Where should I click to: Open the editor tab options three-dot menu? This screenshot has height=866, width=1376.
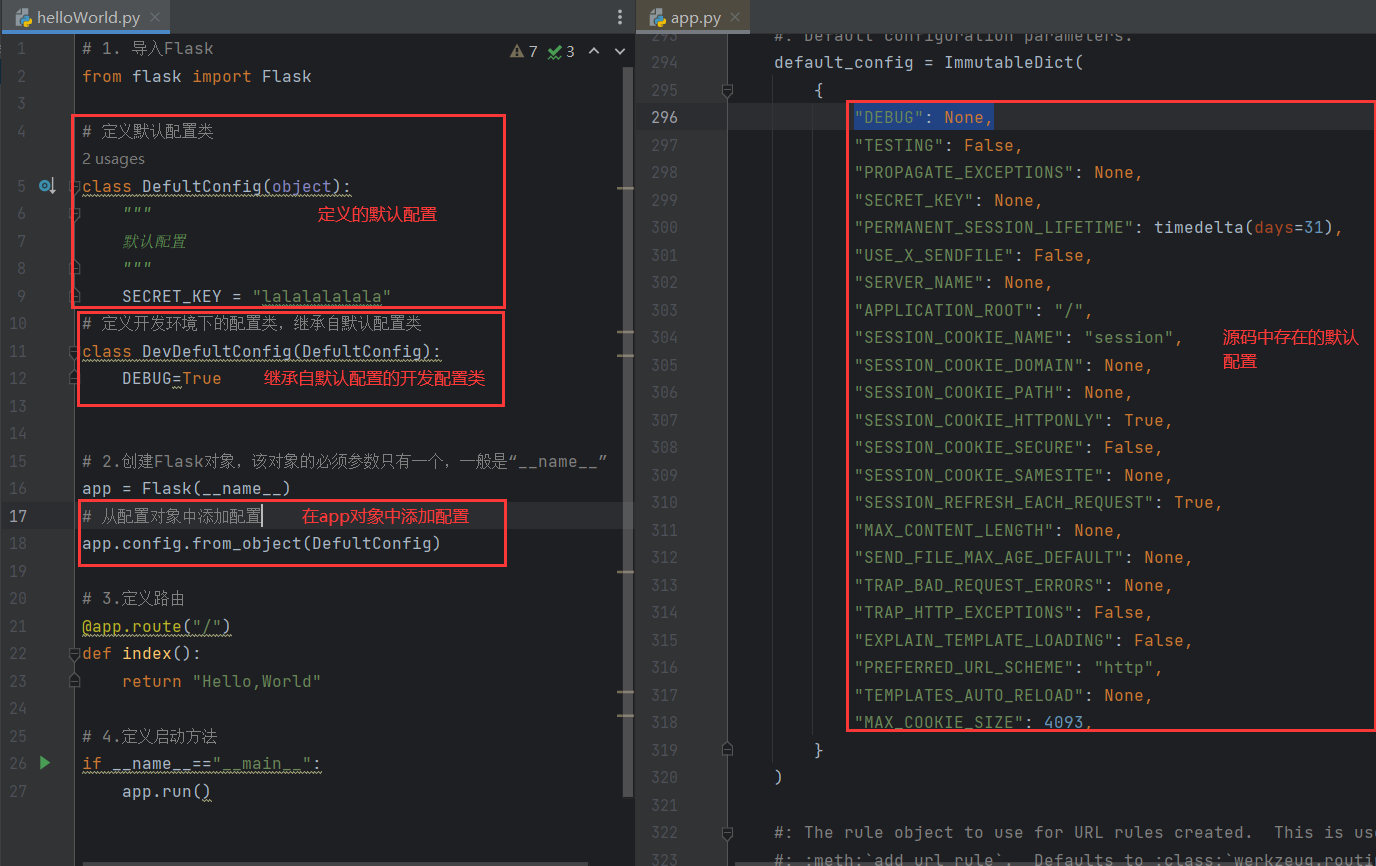tap(620, 18)
